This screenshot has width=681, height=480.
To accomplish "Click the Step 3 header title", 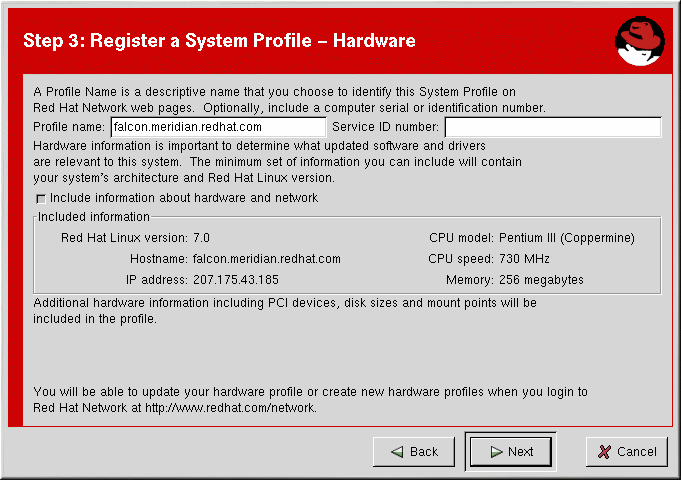I will tap(219, 41).
